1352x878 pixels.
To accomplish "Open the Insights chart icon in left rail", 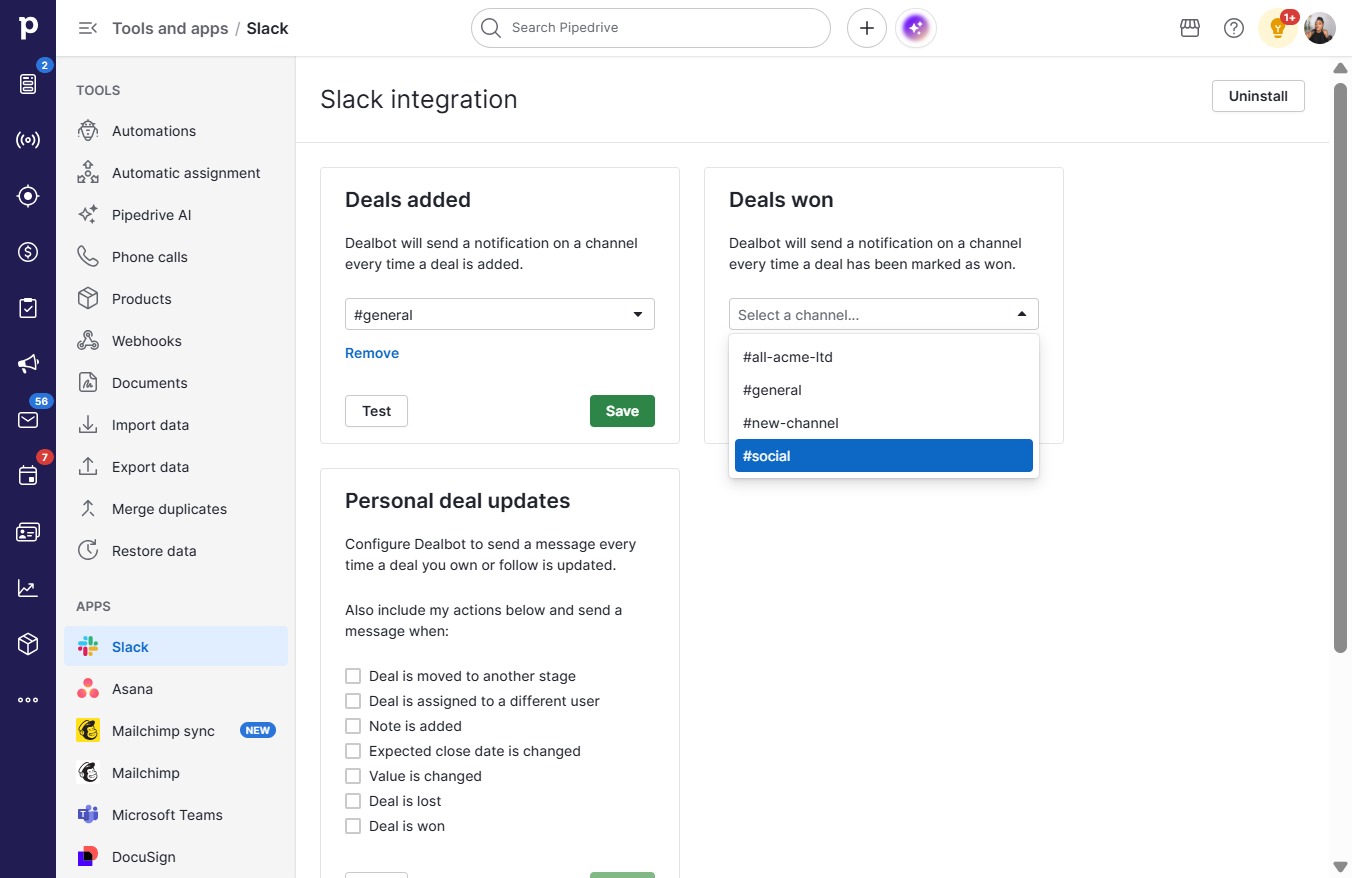I will point(28,588).
